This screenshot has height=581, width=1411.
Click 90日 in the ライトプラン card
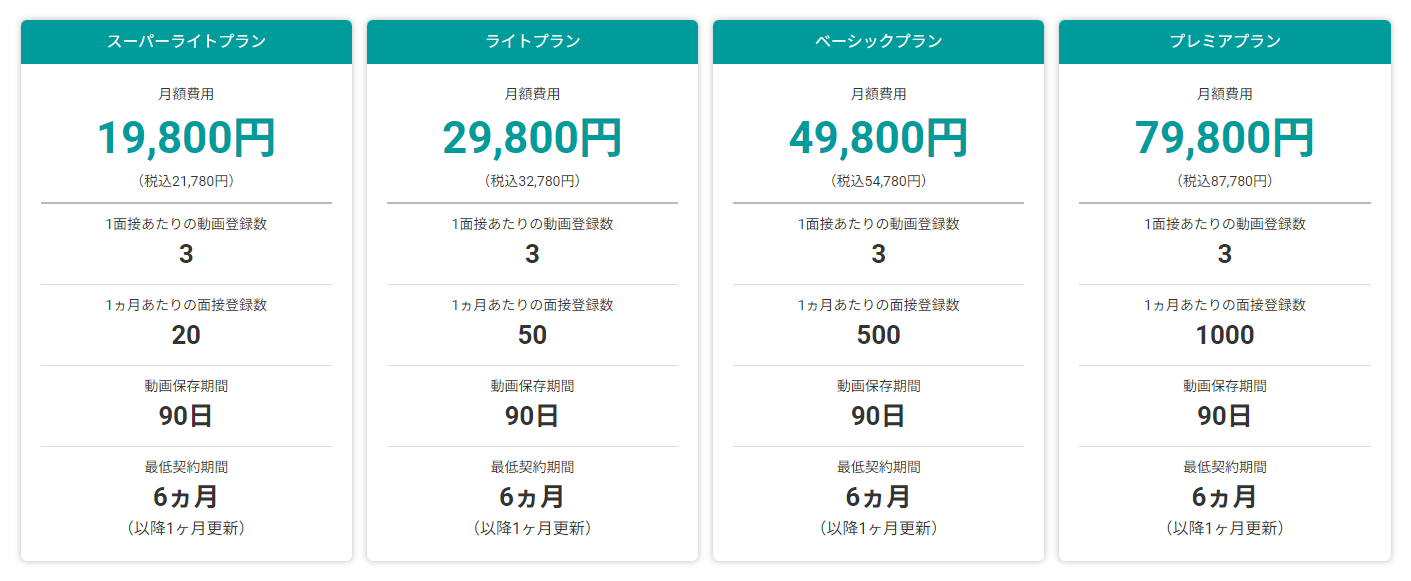532,416
